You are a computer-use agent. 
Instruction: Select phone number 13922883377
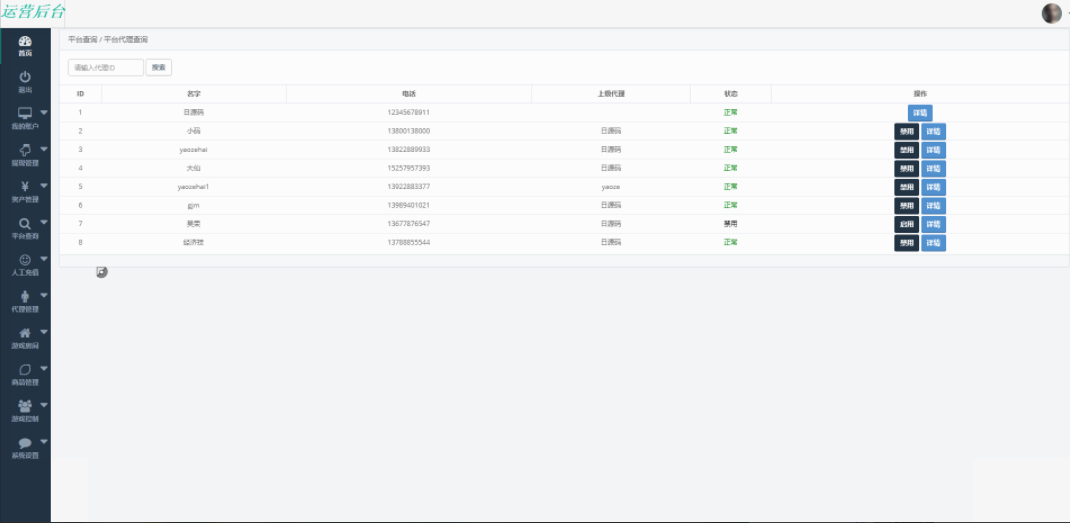point(409,186)
